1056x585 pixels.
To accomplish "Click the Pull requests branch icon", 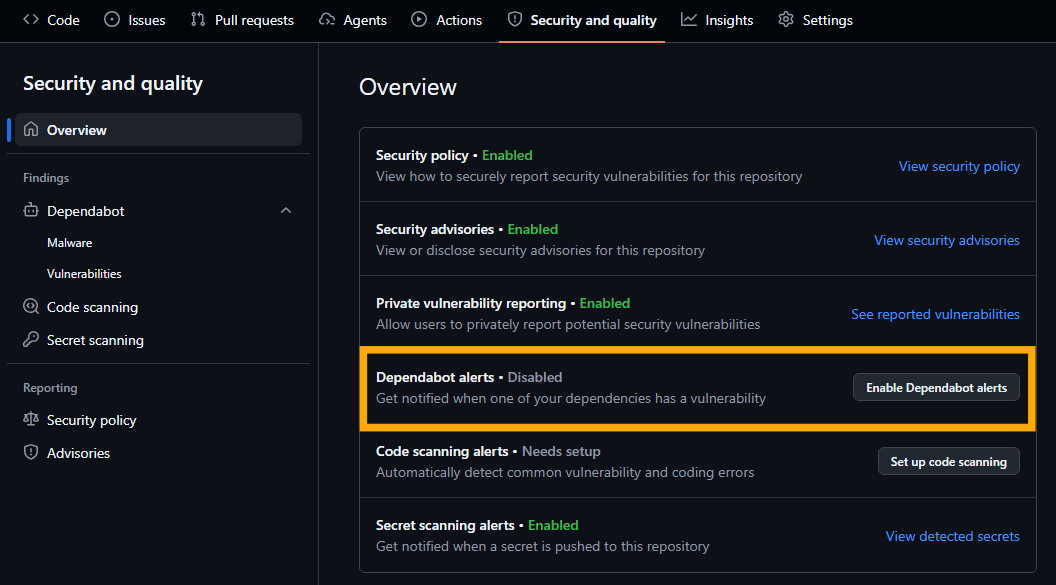I will (x=197, y=20).
